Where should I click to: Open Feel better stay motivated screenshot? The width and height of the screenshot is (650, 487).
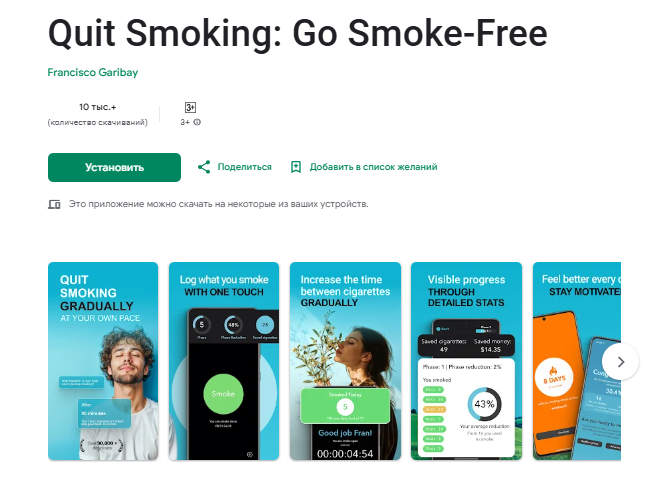[x=577, y=361]
